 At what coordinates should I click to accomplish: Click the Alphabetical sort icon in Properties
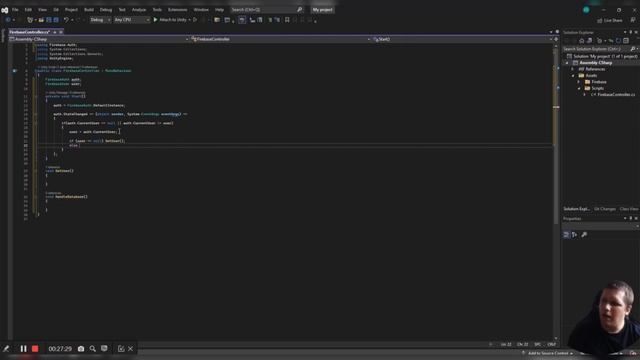click(x=575, y=235)
